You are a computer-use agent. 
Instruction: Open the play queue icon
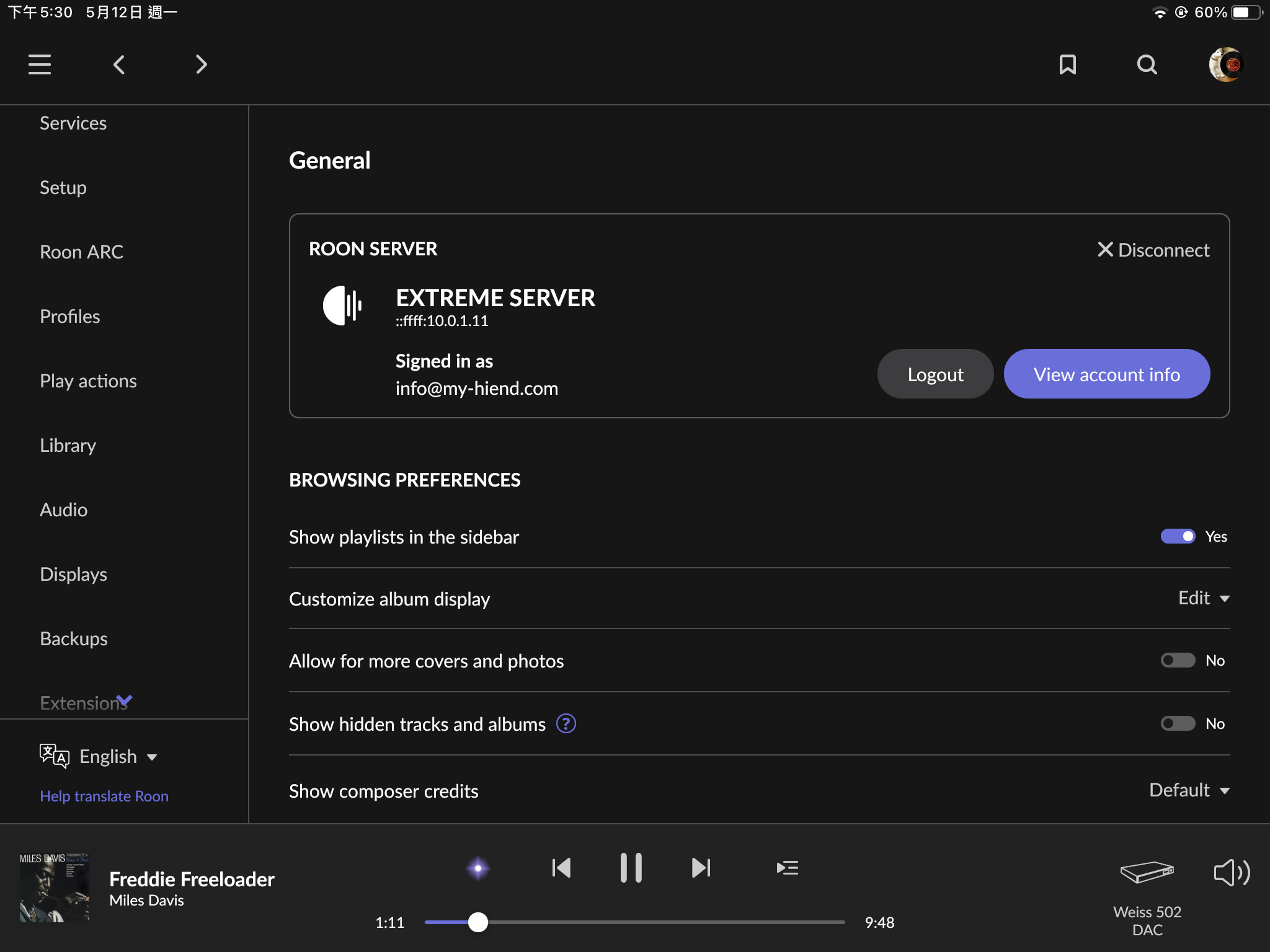tap(787, 868)
